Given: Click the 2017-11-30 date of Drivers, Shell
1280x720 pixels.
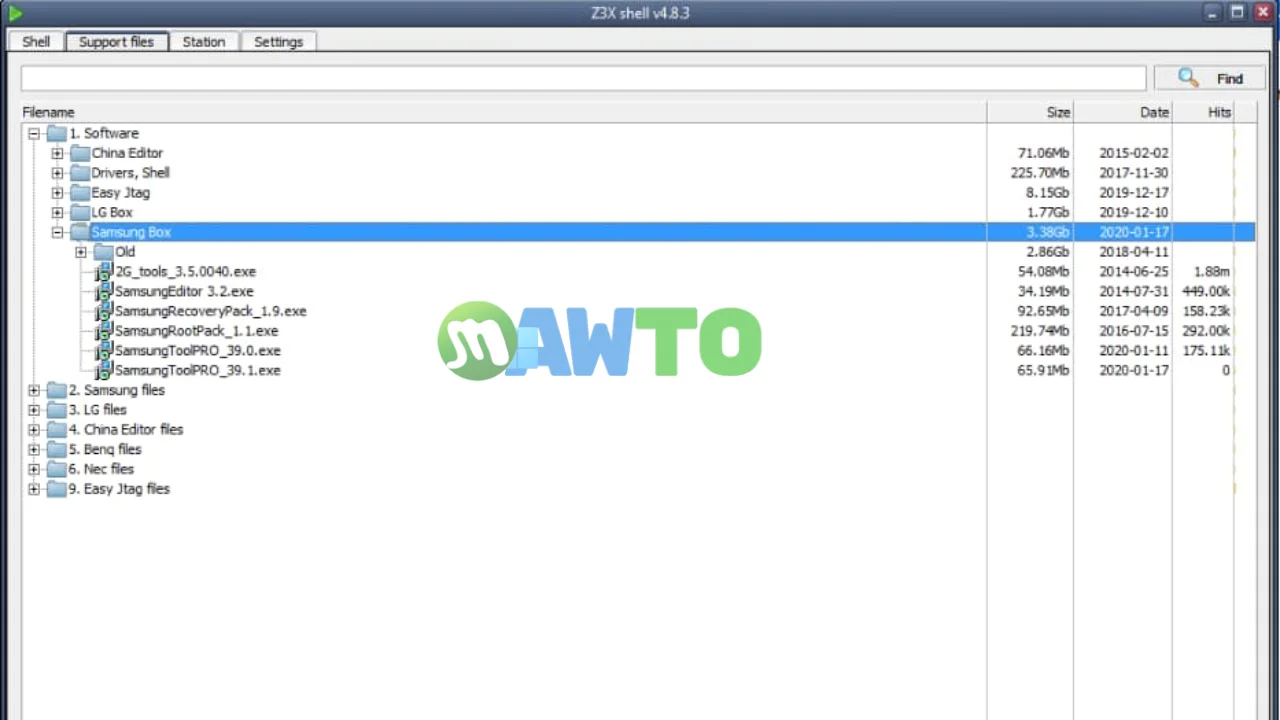Looking at the screenshot, I should (x=1134, y=173).
